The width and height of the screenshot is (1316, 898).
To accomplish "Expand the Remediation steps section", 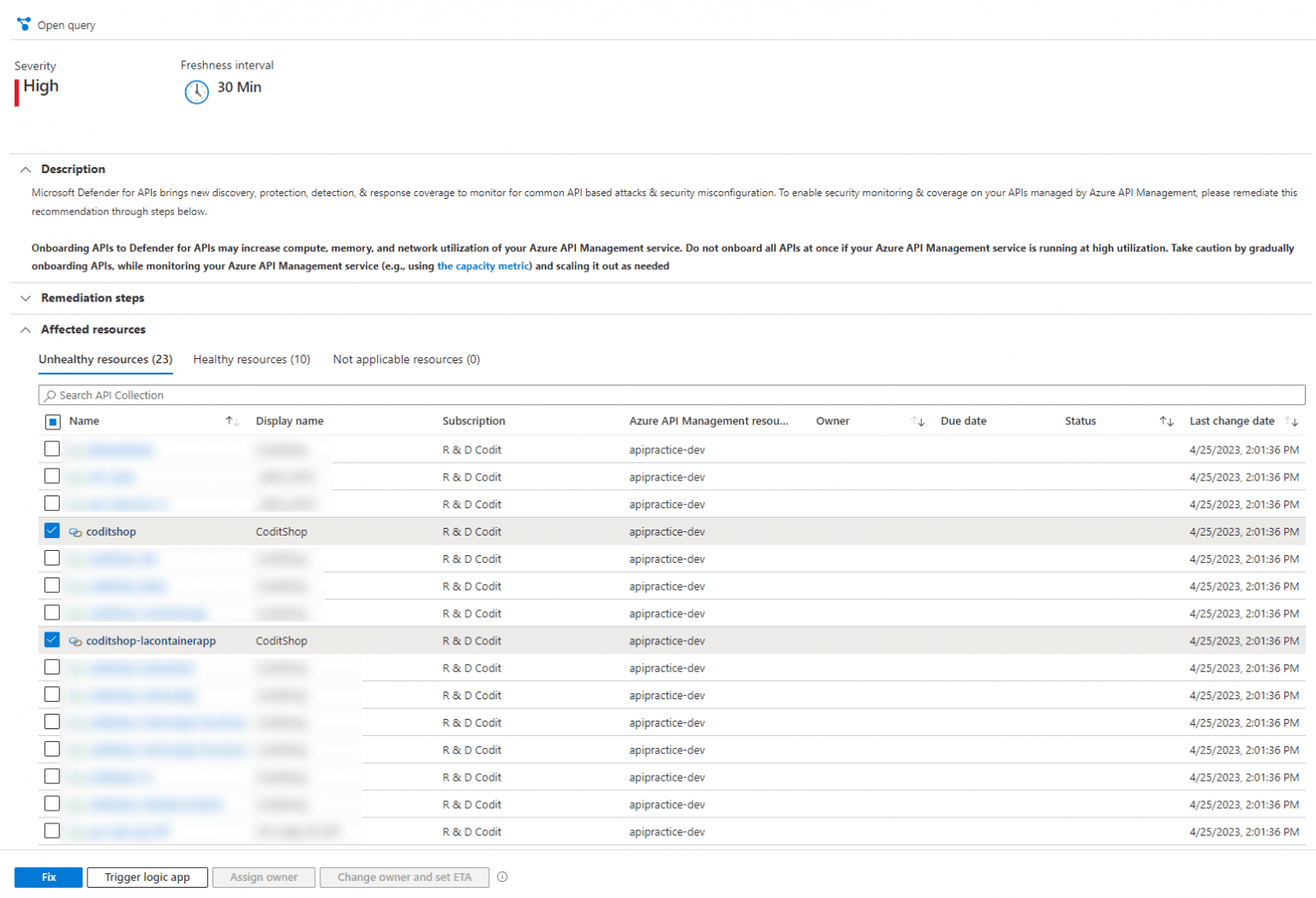I will 26,298.
